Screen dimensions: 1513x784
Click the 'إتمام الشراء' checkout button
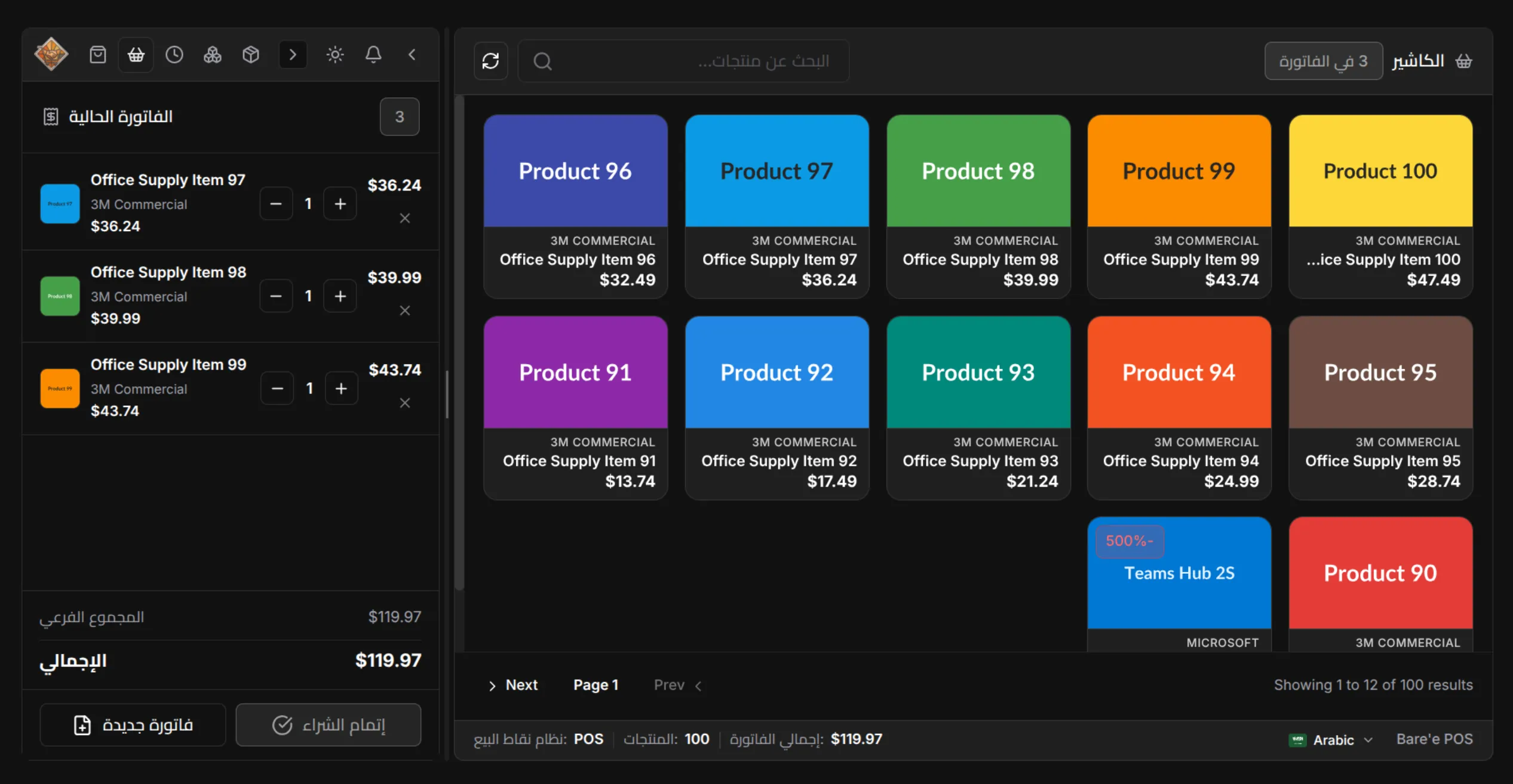[329, 725]
